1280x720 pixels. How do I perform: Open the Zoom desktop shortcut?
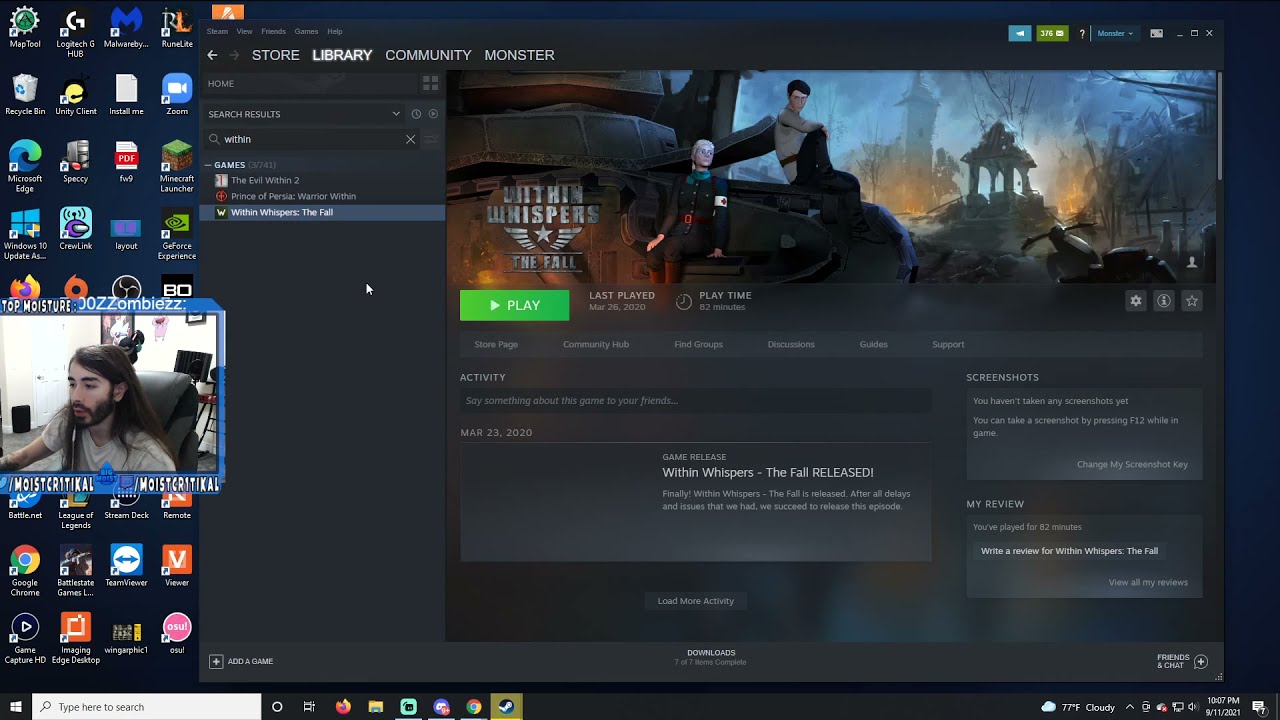(x=177, y=95)
